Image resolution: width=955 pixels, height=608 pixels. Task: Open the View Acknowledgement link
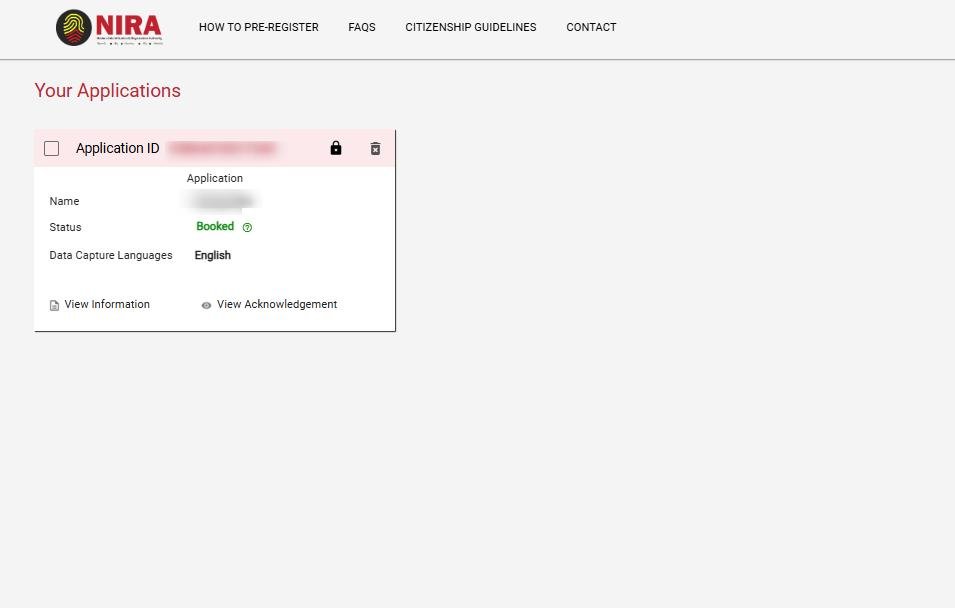tap(277, 304)
